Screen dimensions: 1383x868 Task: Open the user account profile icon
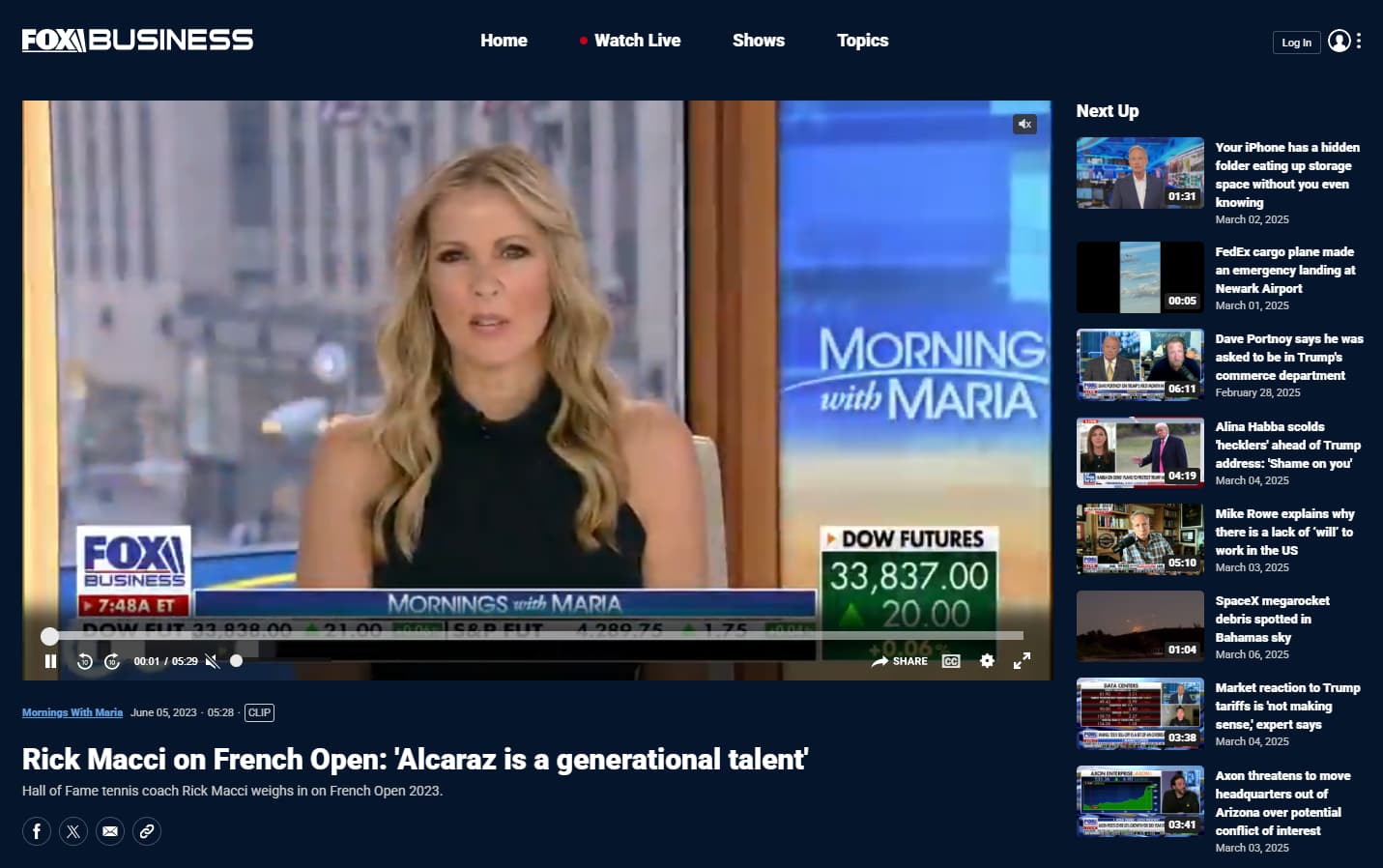pyautogui.click(x=1339, y=41)
